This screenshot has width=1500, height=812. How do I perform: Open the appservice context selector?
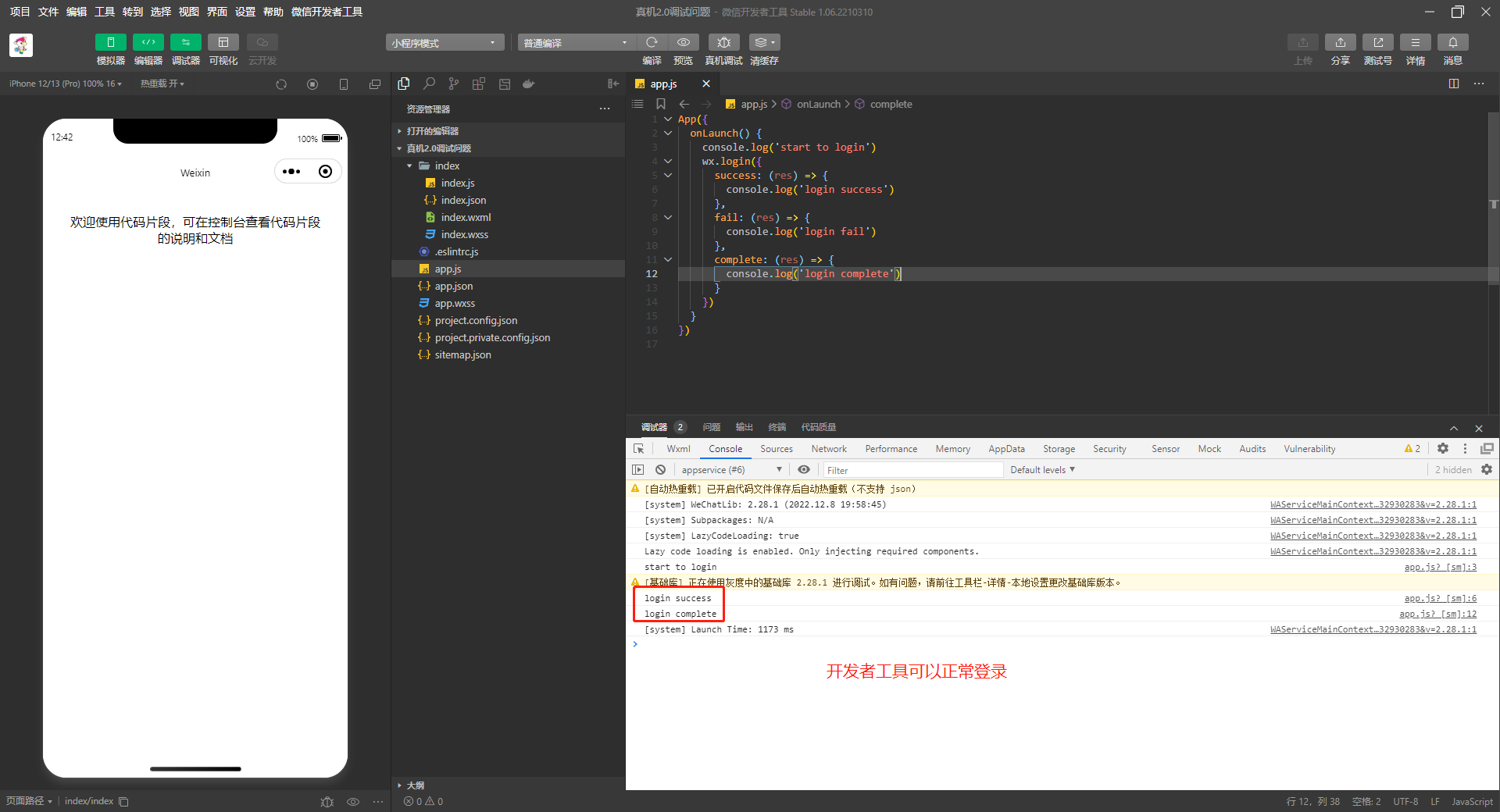[x=731, y=470]
